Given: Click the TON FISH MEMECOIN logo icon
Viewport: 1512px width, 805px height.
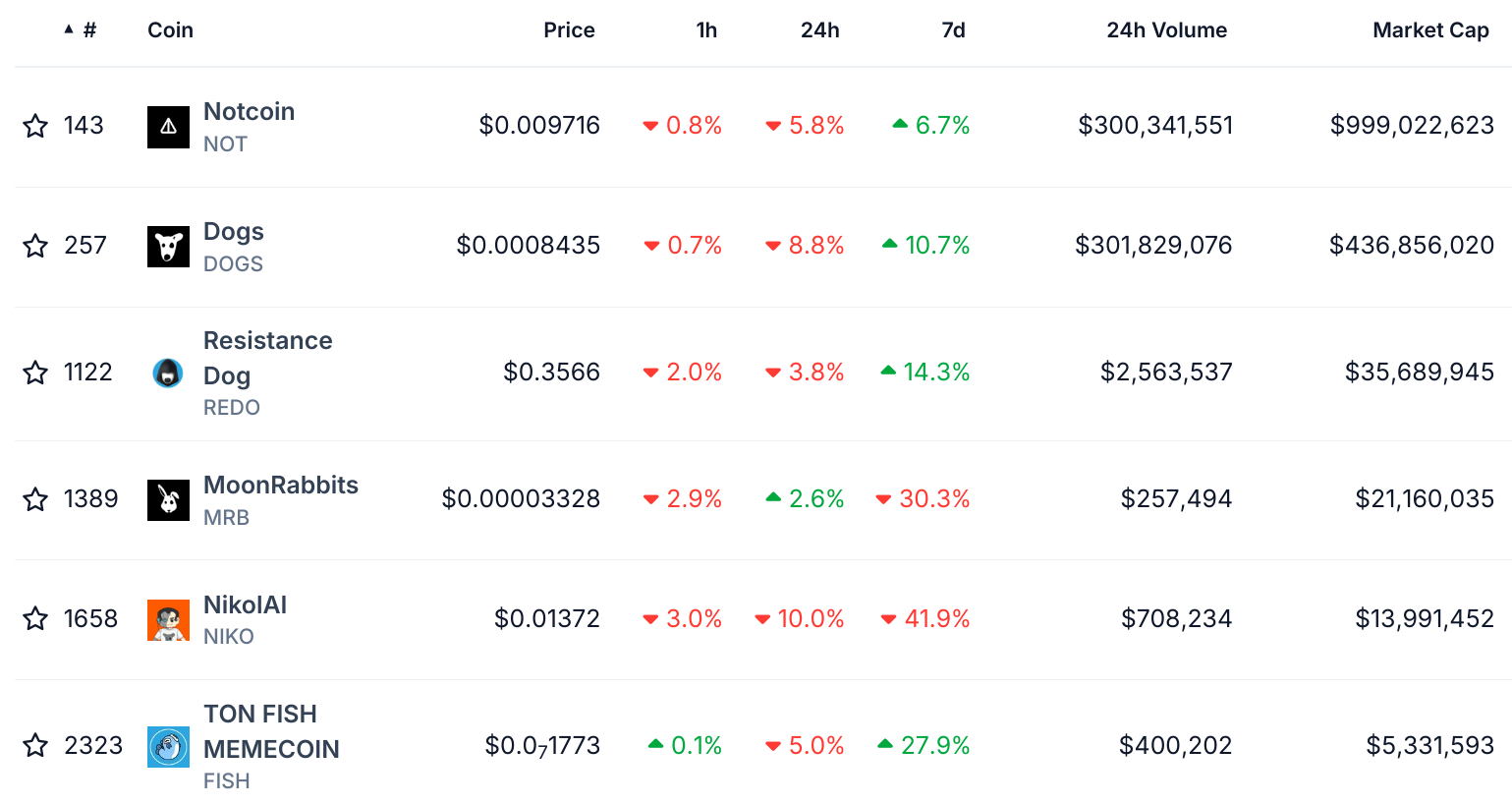Looking at the screenshot, I should [x=168, y=746].
